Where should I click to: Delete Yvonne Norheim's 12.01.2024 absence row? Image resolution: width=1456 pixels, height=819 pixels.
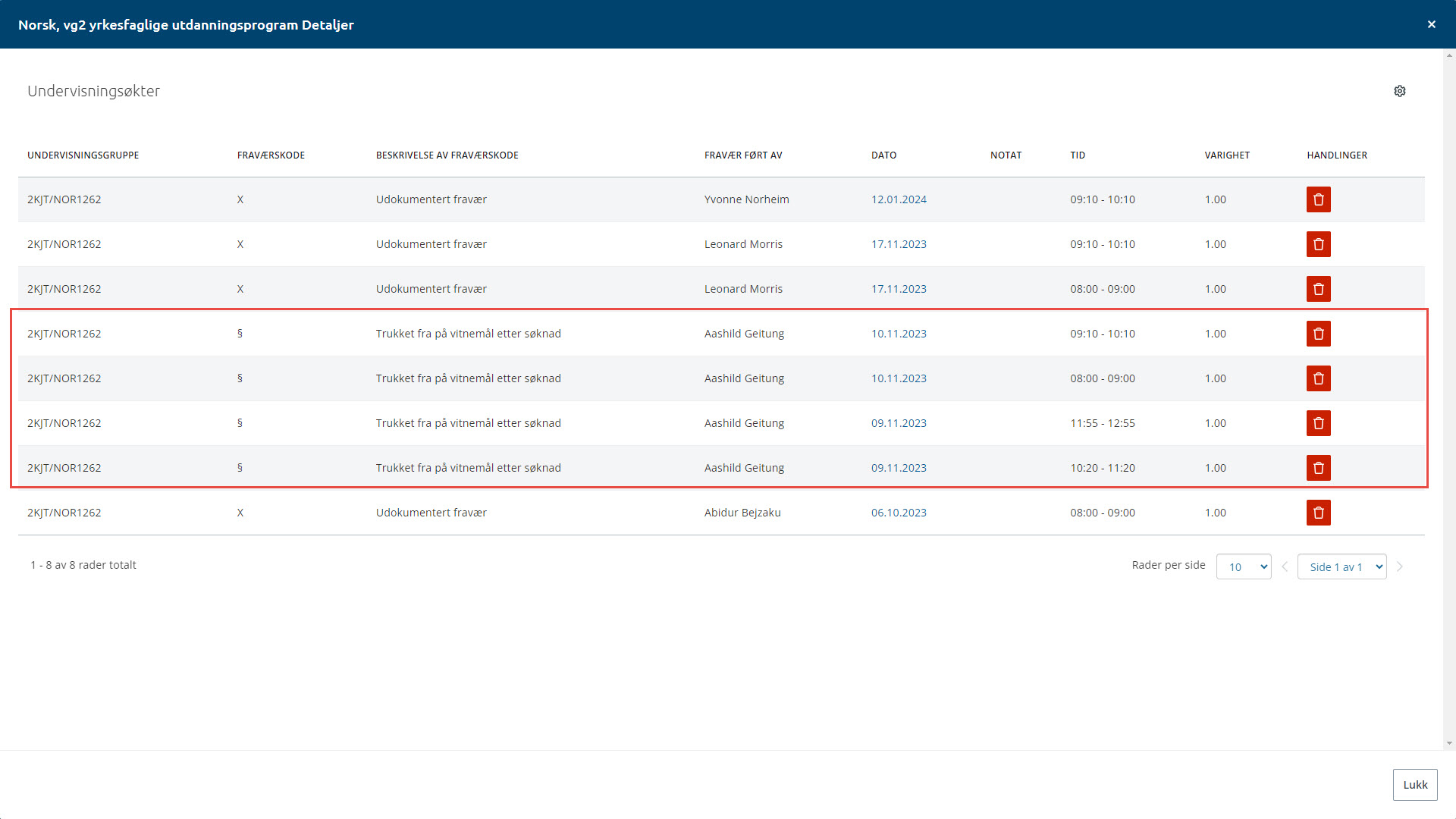(x=1318, y=199)
